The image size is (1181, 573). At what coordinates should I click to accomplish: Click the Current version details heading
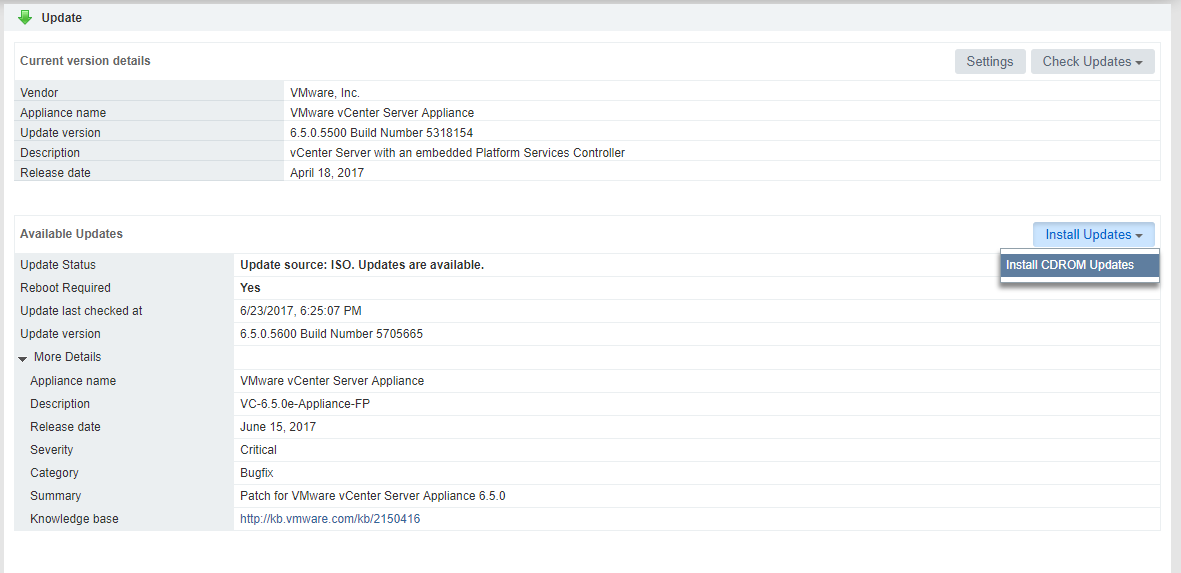85,61
